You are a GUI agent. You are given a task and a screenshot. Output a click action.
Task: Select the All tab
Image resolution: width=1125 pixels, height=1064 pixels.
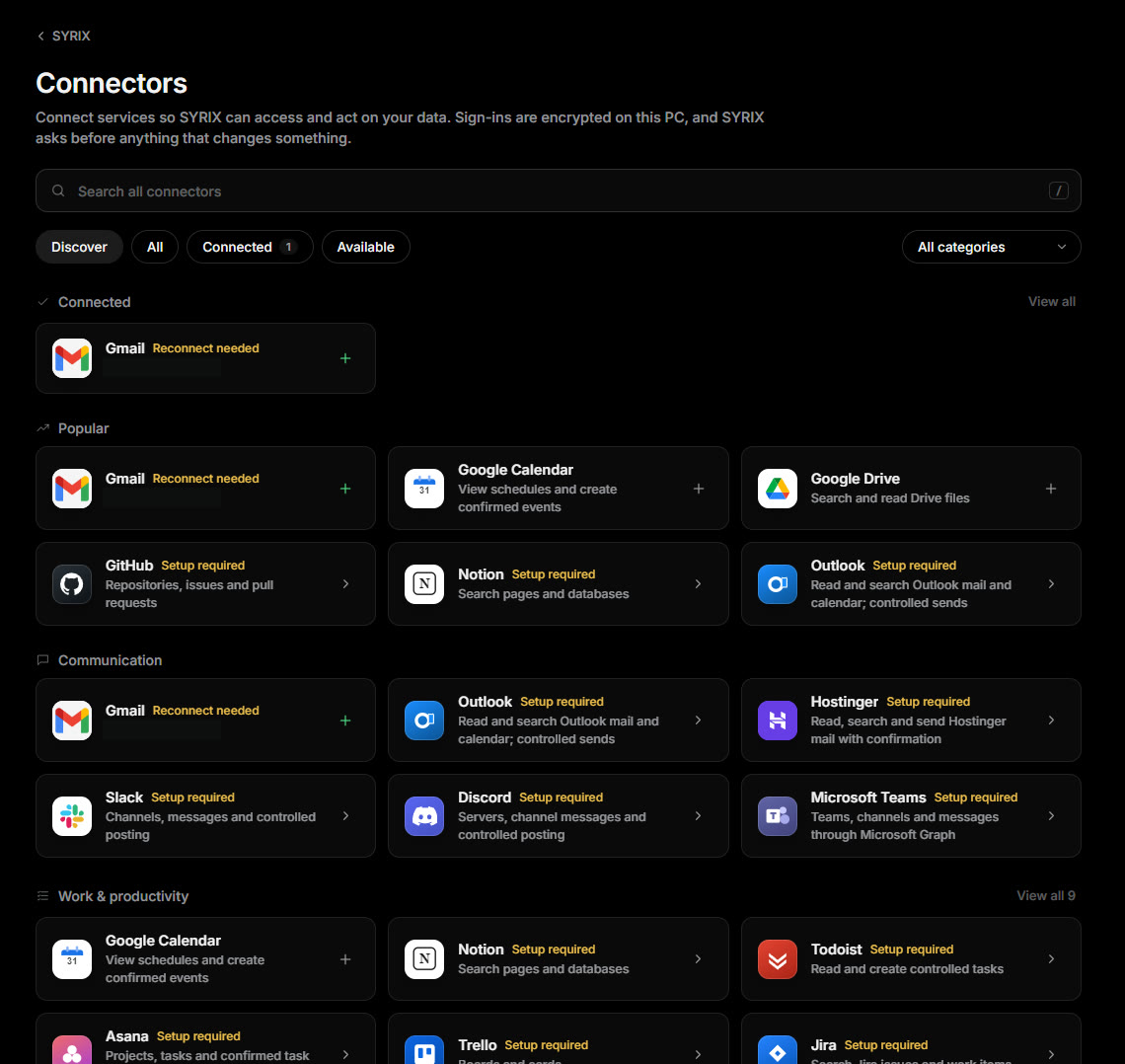[155, 247]
